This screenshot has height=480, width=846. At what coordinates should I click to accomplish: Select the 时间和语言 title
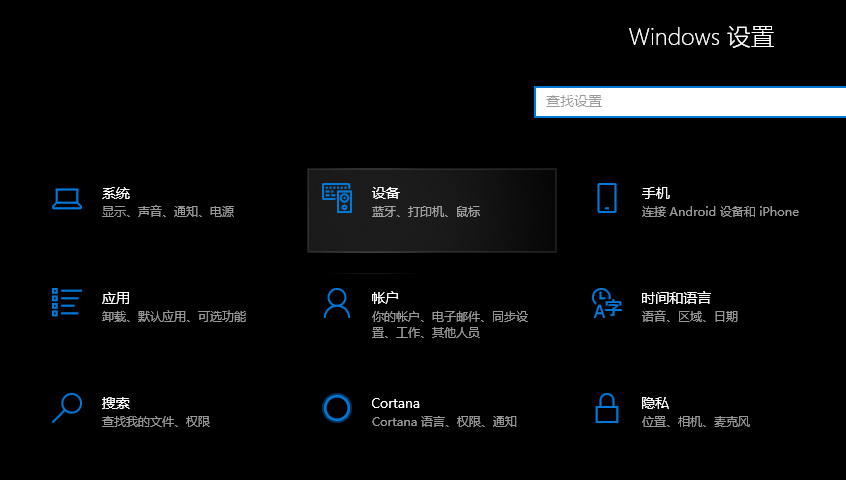[676, 298]
